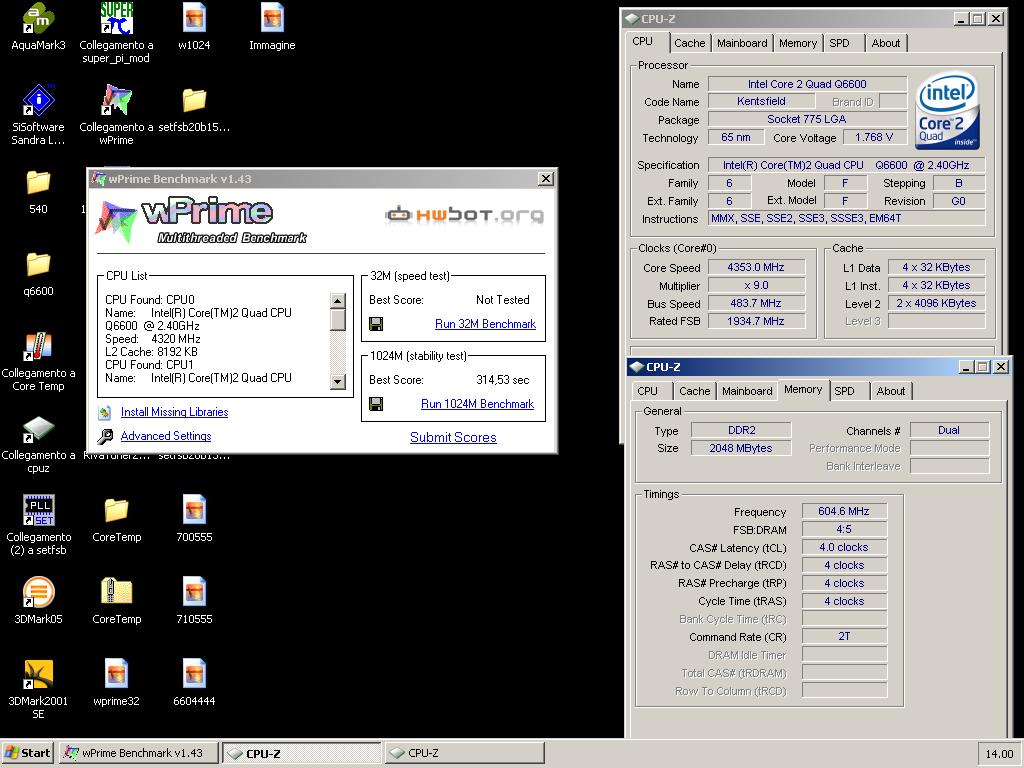Click Submit Scores link
This screenshot has width=1024, height=768.
[453, 438]
